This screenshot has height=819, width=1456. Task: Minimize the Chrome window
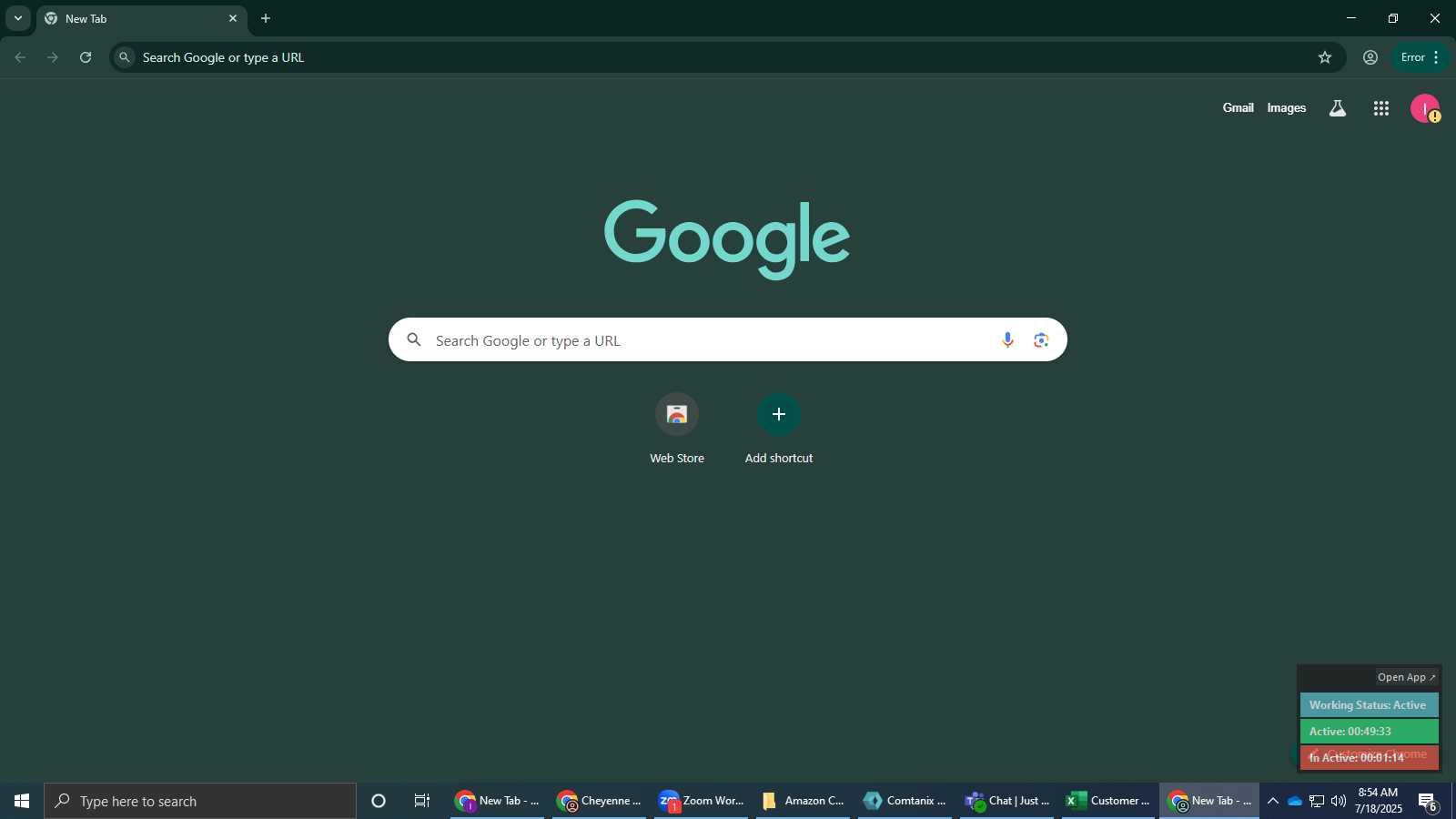coord(1351,18)
